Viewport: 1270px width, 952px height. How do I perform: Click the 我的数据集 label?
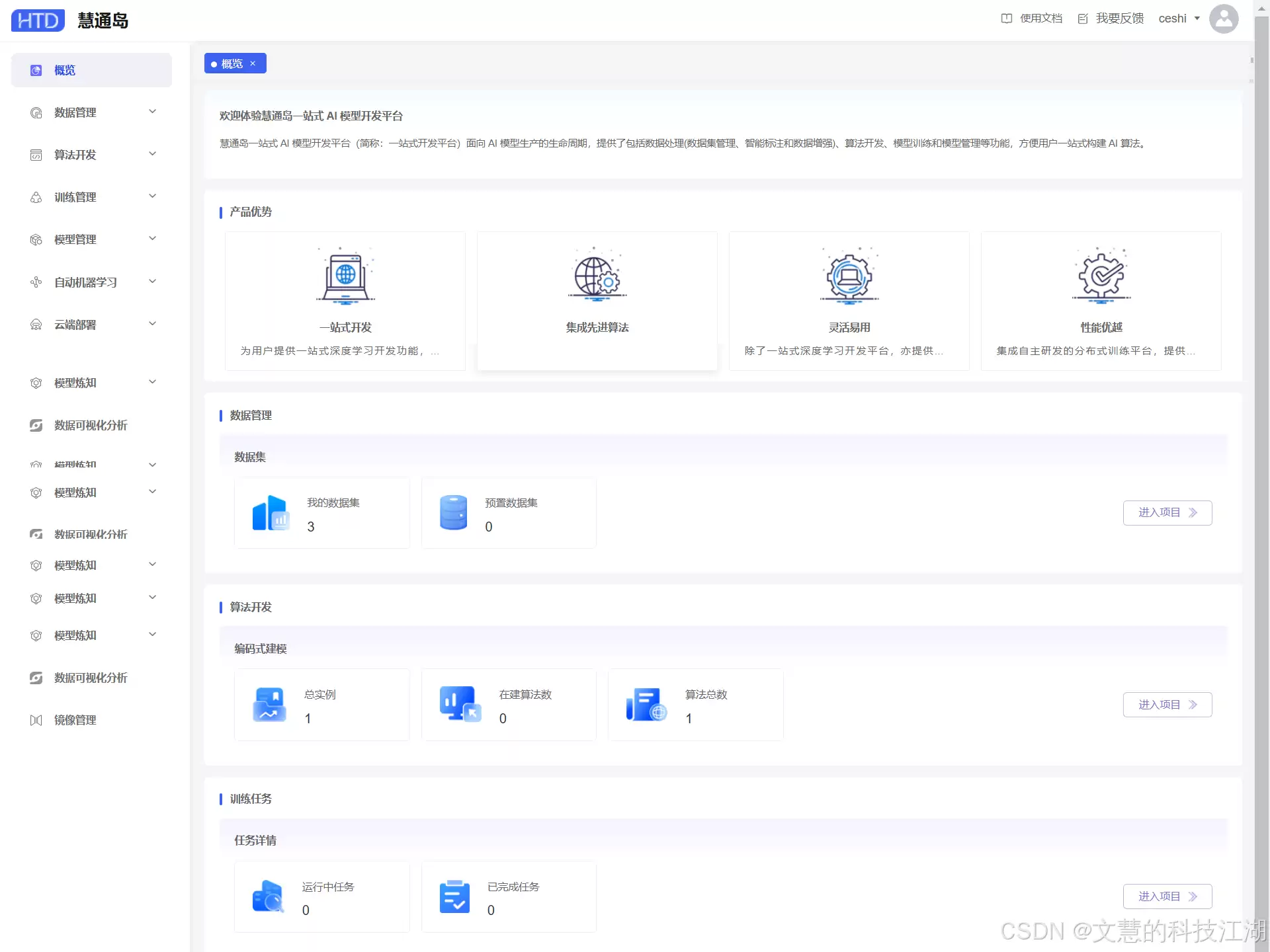pos(333,503)
